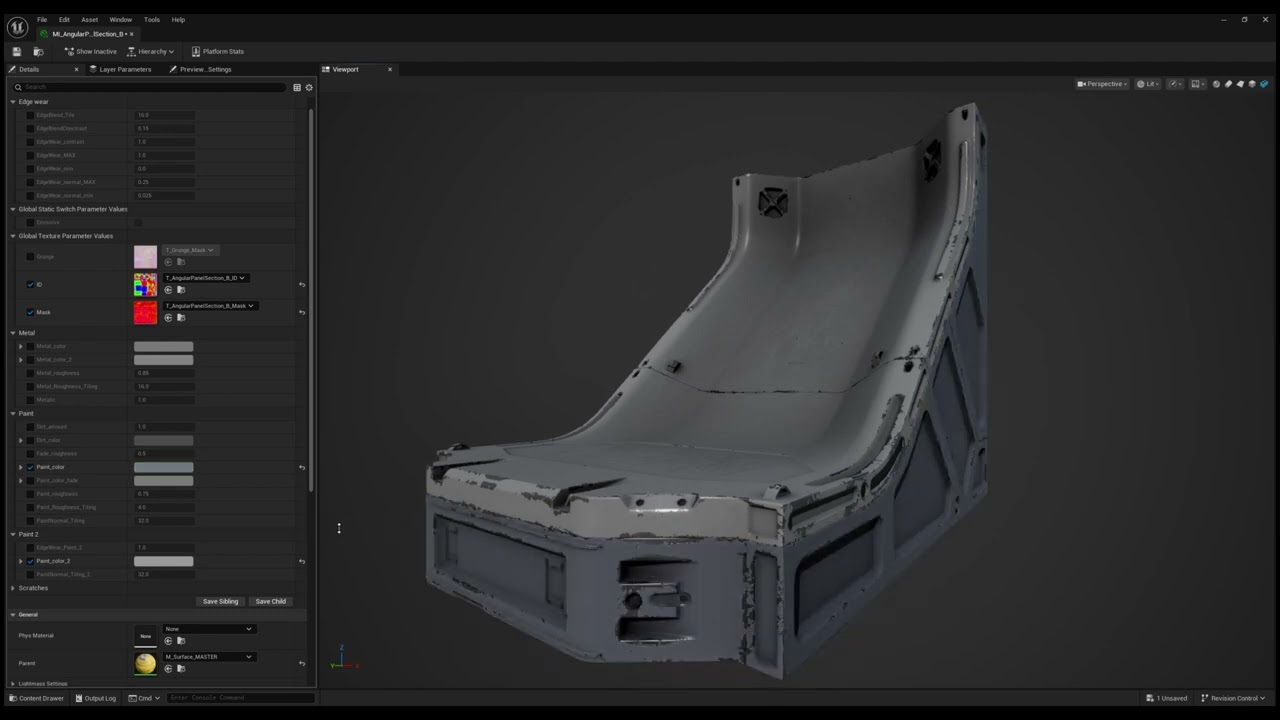Browse to T_AngularPanelSection_B_ID texture asset
Screen dimensions: 1280x720
[x=181, y=290]
